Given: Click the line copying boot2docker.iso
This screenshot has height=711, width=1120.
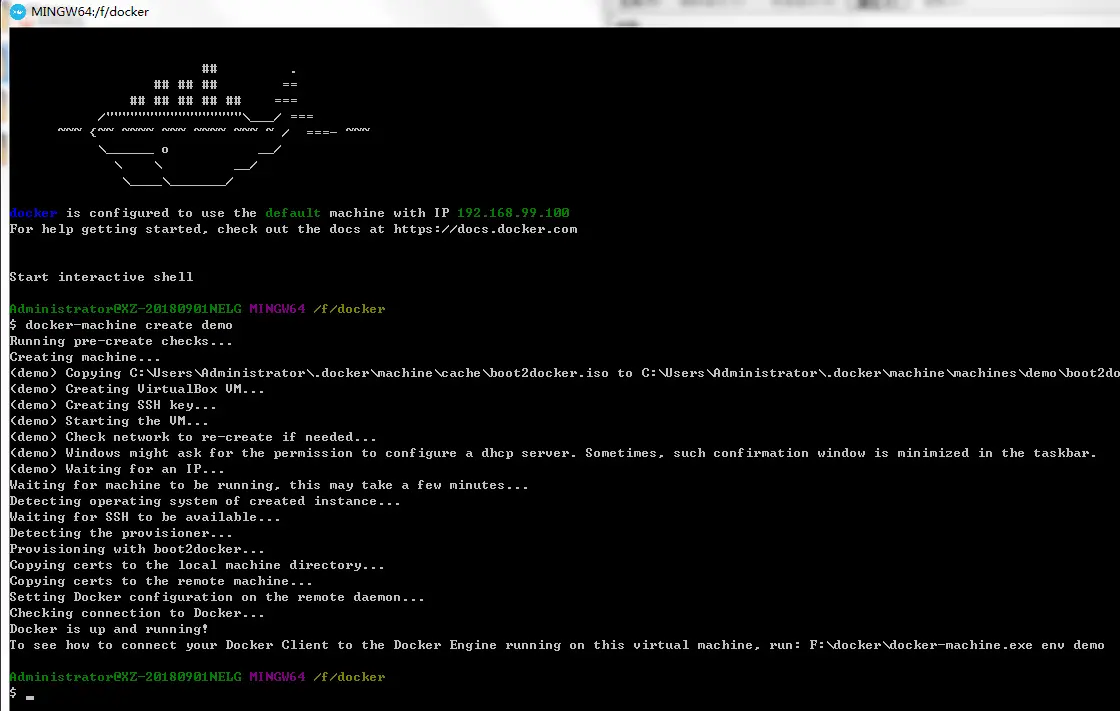Looking at the screenshot, I should point(564,373).
